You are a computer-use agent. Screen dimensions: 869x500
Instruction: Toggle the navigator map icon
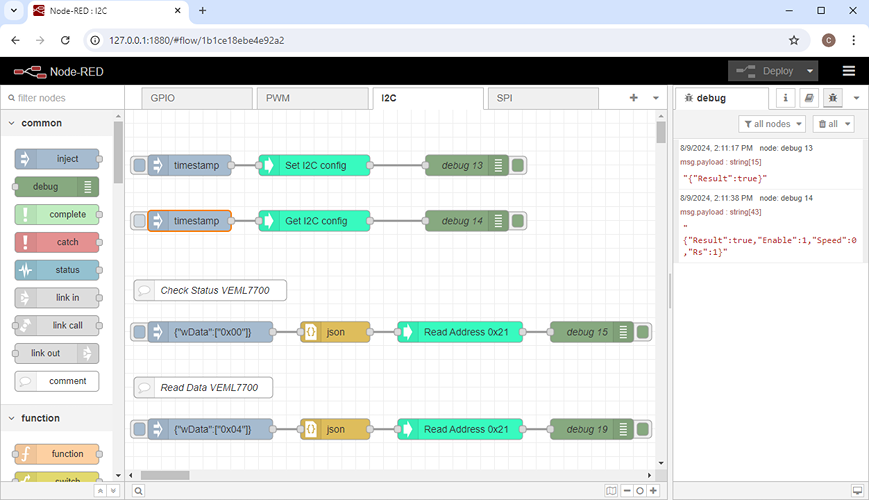611,491
